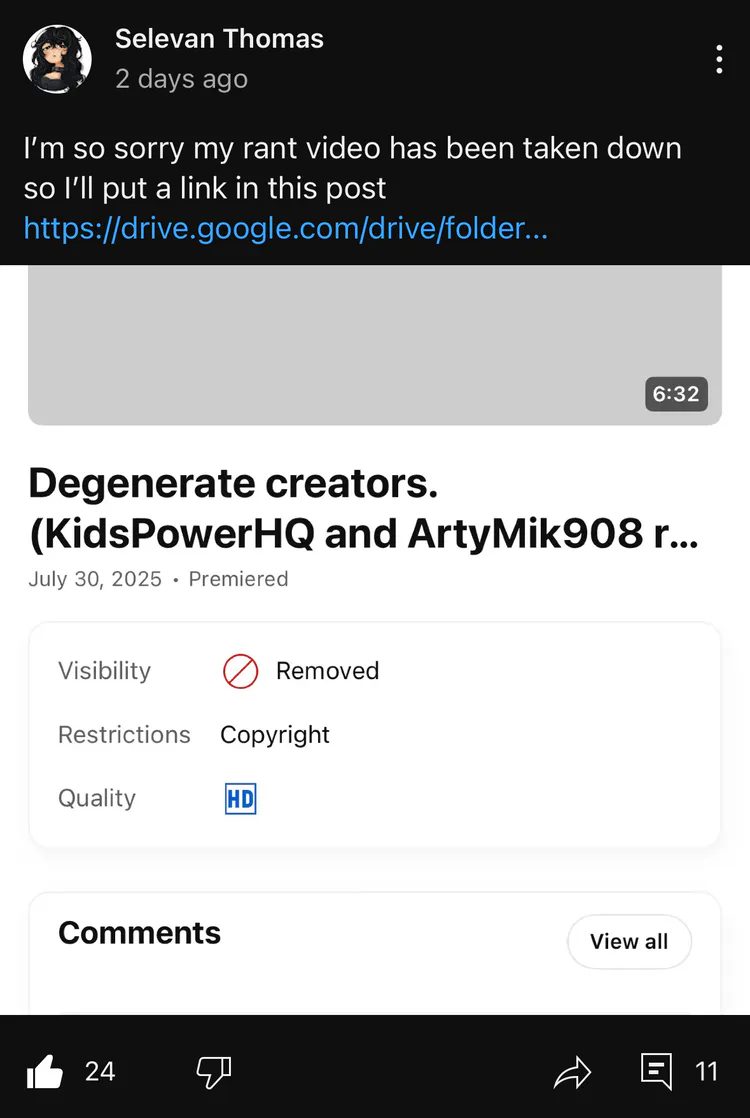Click the Comments section heading
750x1118 pixels.
139,933
